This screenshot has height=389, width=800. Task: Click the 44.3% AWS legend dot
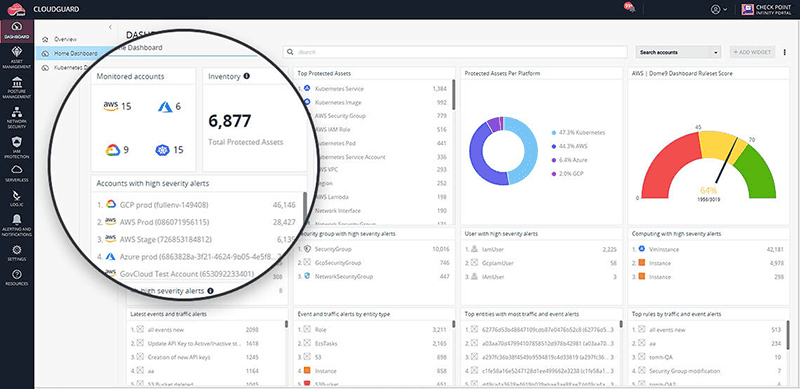554,147
